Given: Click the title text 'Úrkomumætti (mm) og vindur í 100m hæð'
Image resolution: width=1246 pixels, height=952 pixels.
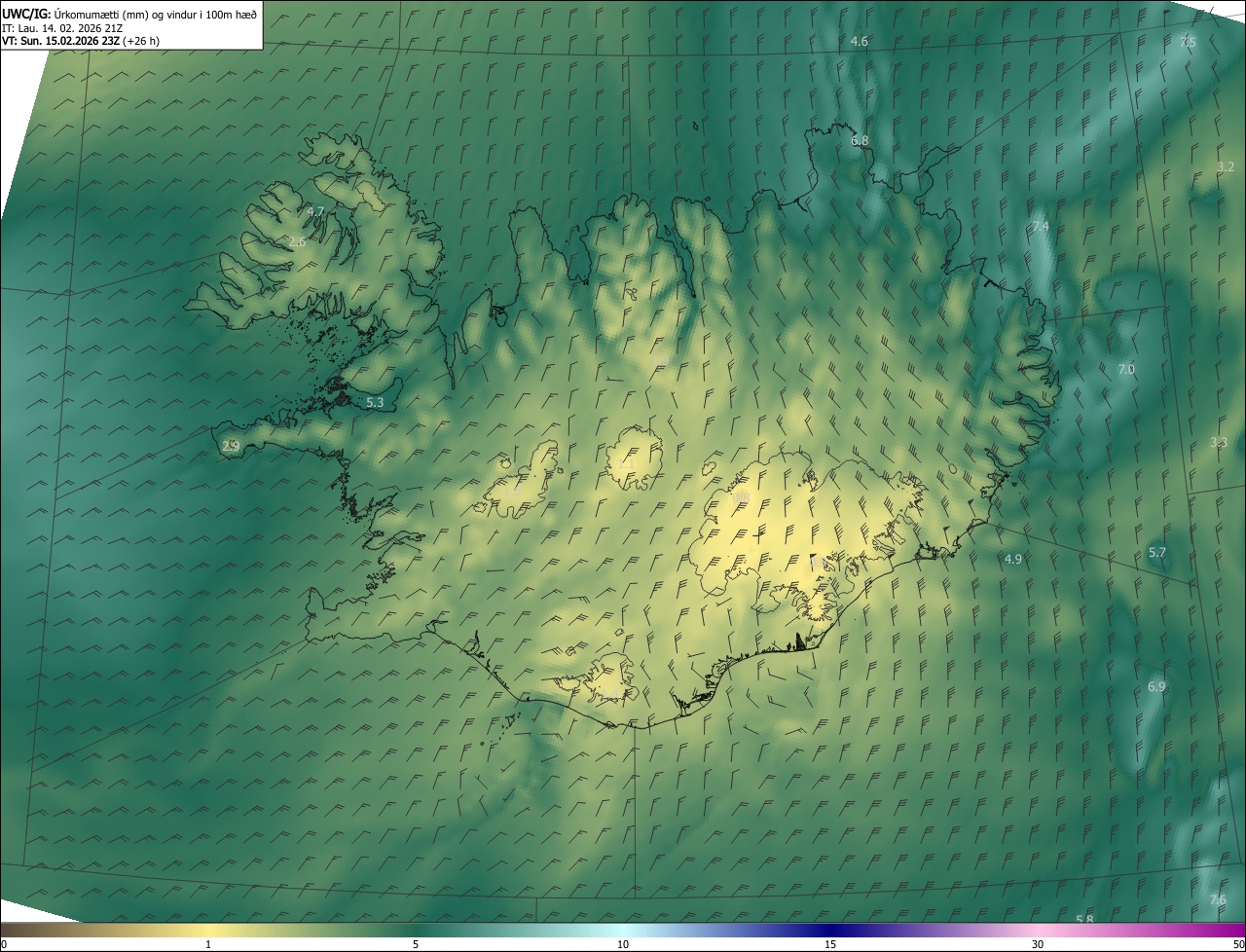Looking at the screenshot, I should click(156, 13).
